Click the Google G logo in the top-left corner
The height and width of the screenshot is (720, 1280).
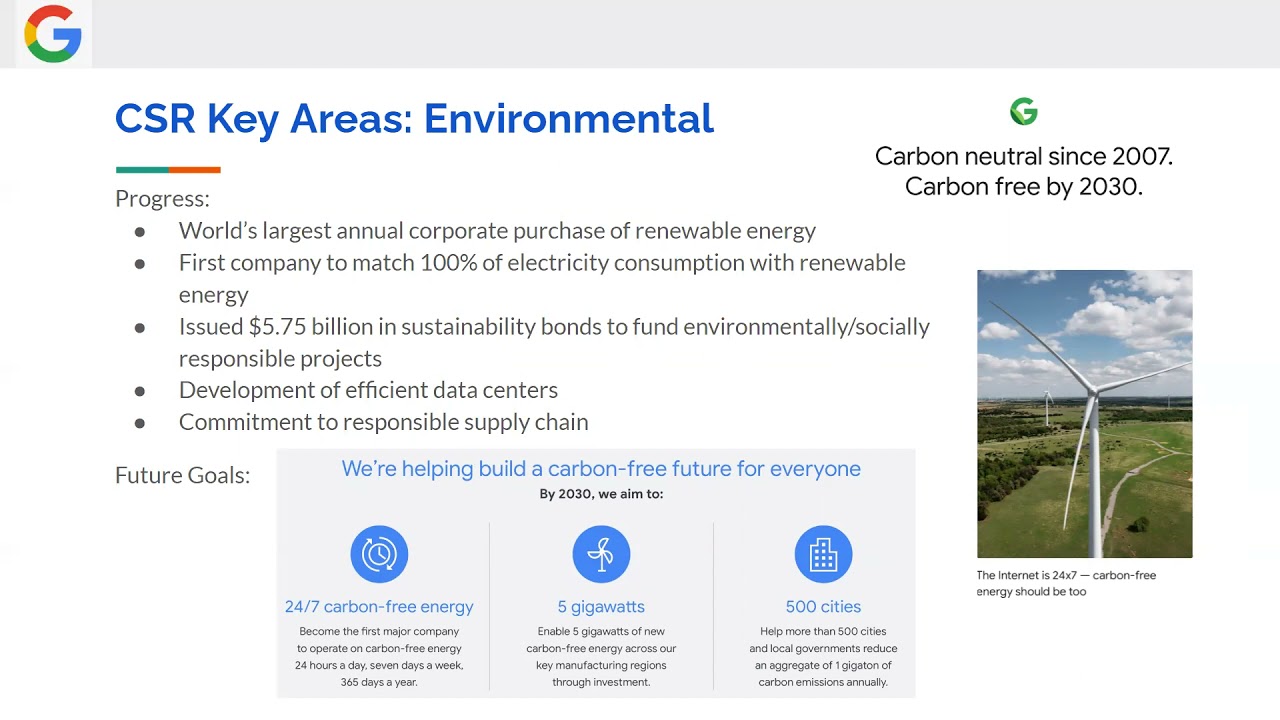(53, 34)
